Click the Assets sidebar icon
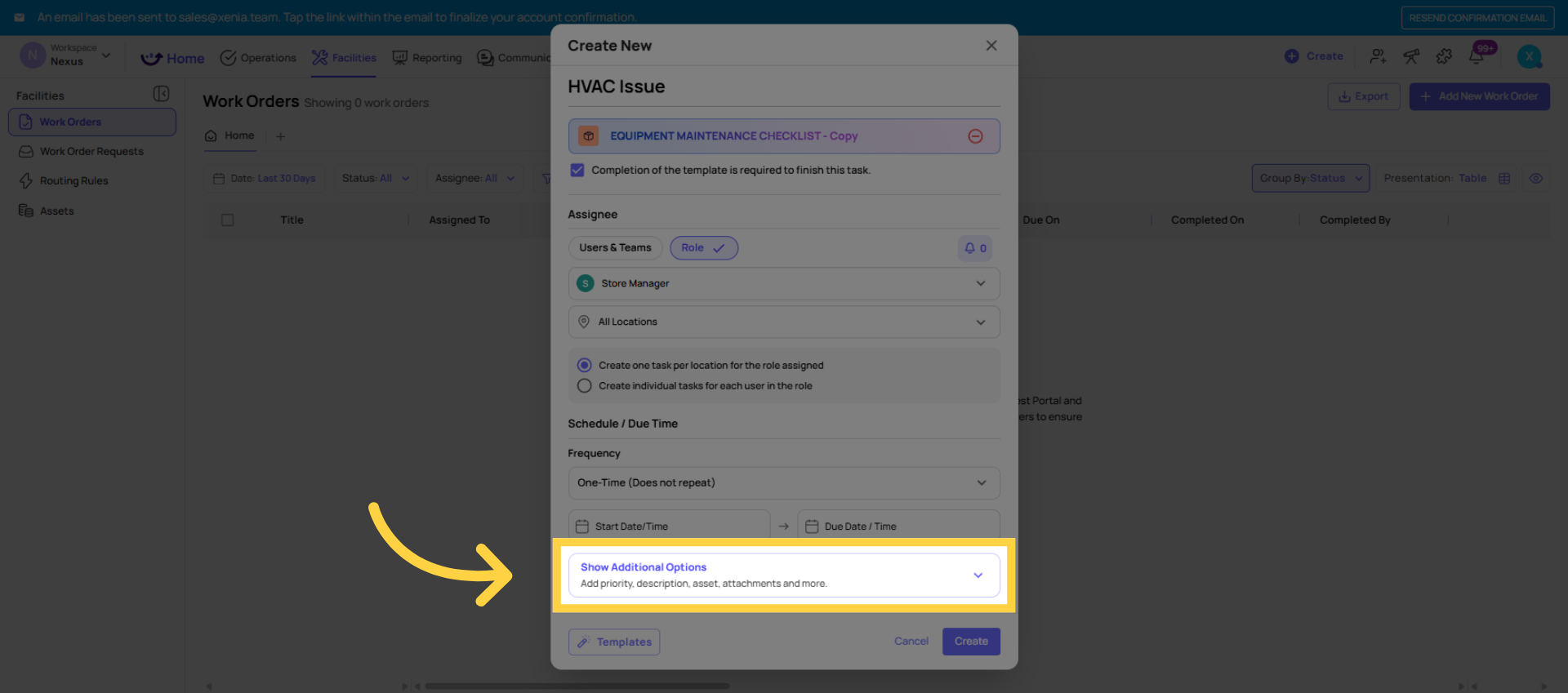The image size is (1568, 693). coord(26,211)
